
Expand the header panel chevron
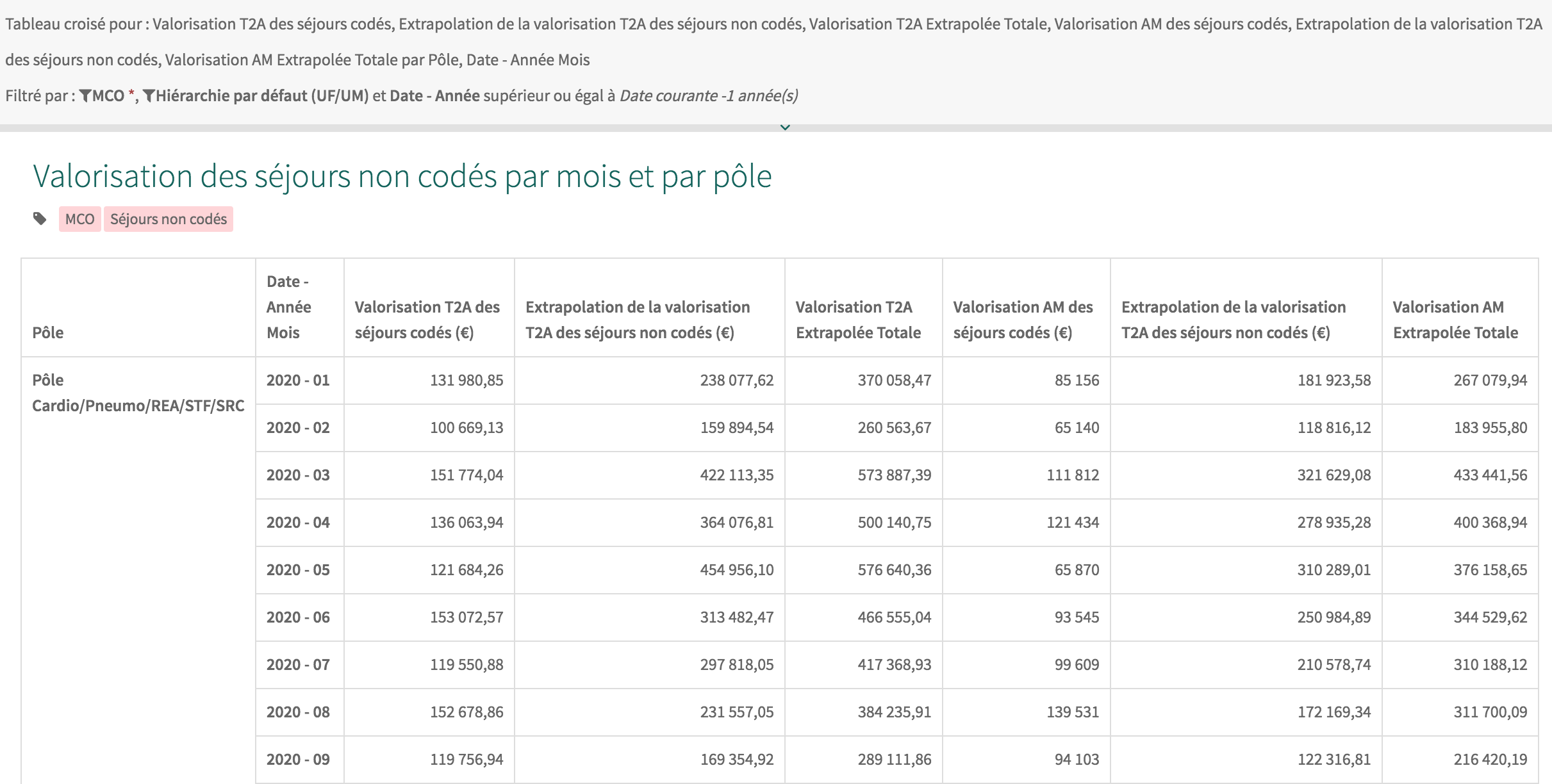point(785,127)
